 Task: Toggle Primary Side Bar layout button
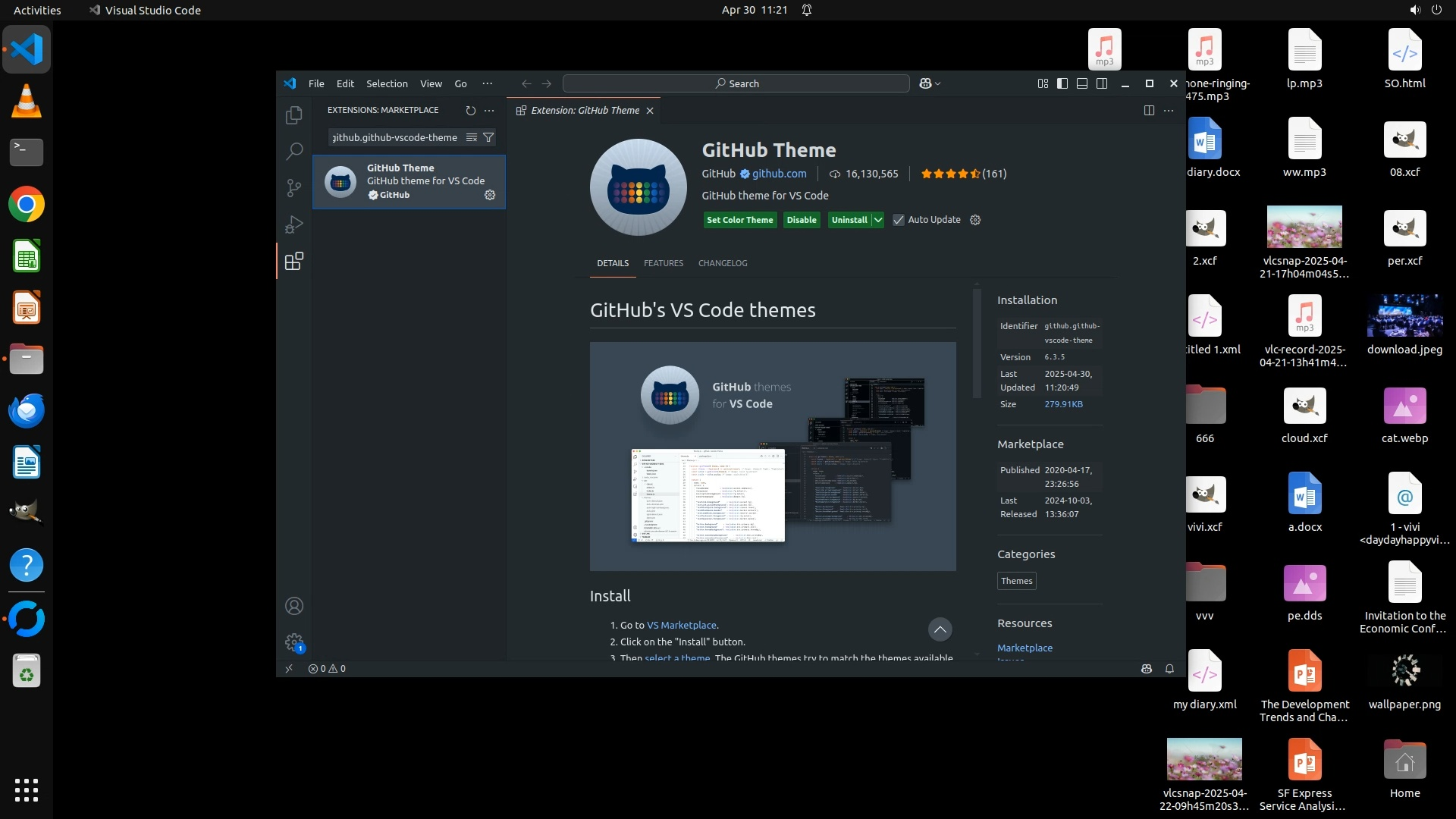coord(1062,83)
